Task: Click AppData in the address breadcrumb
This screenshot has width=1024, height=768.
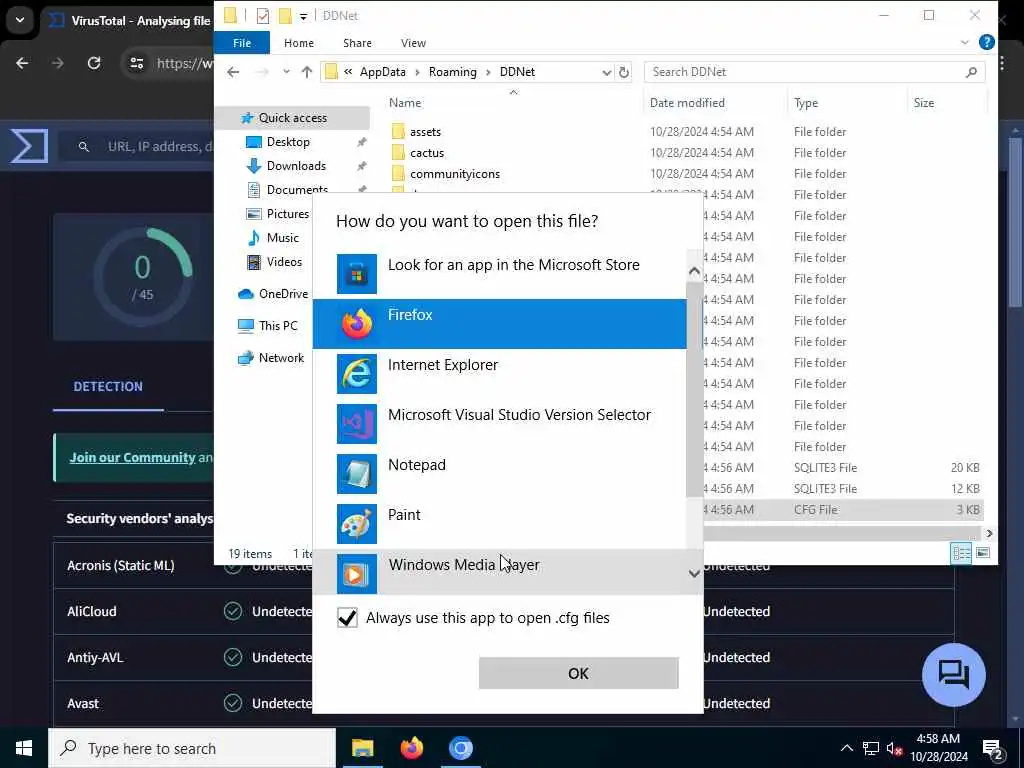Action: coord(383,72)
